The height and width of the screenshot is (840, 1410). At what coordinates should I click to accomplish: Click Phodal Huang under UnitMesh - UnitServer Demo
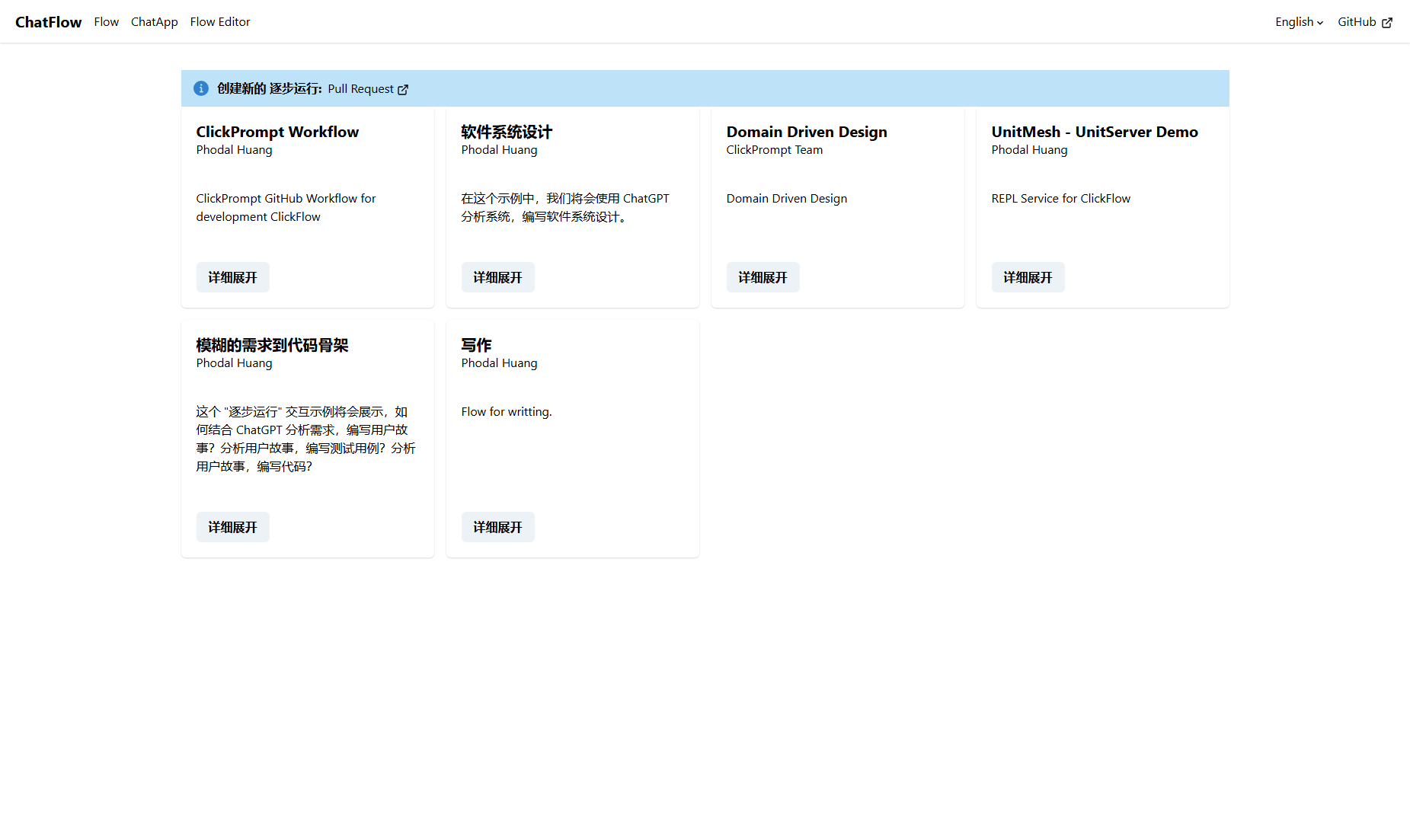[1029, 150]
